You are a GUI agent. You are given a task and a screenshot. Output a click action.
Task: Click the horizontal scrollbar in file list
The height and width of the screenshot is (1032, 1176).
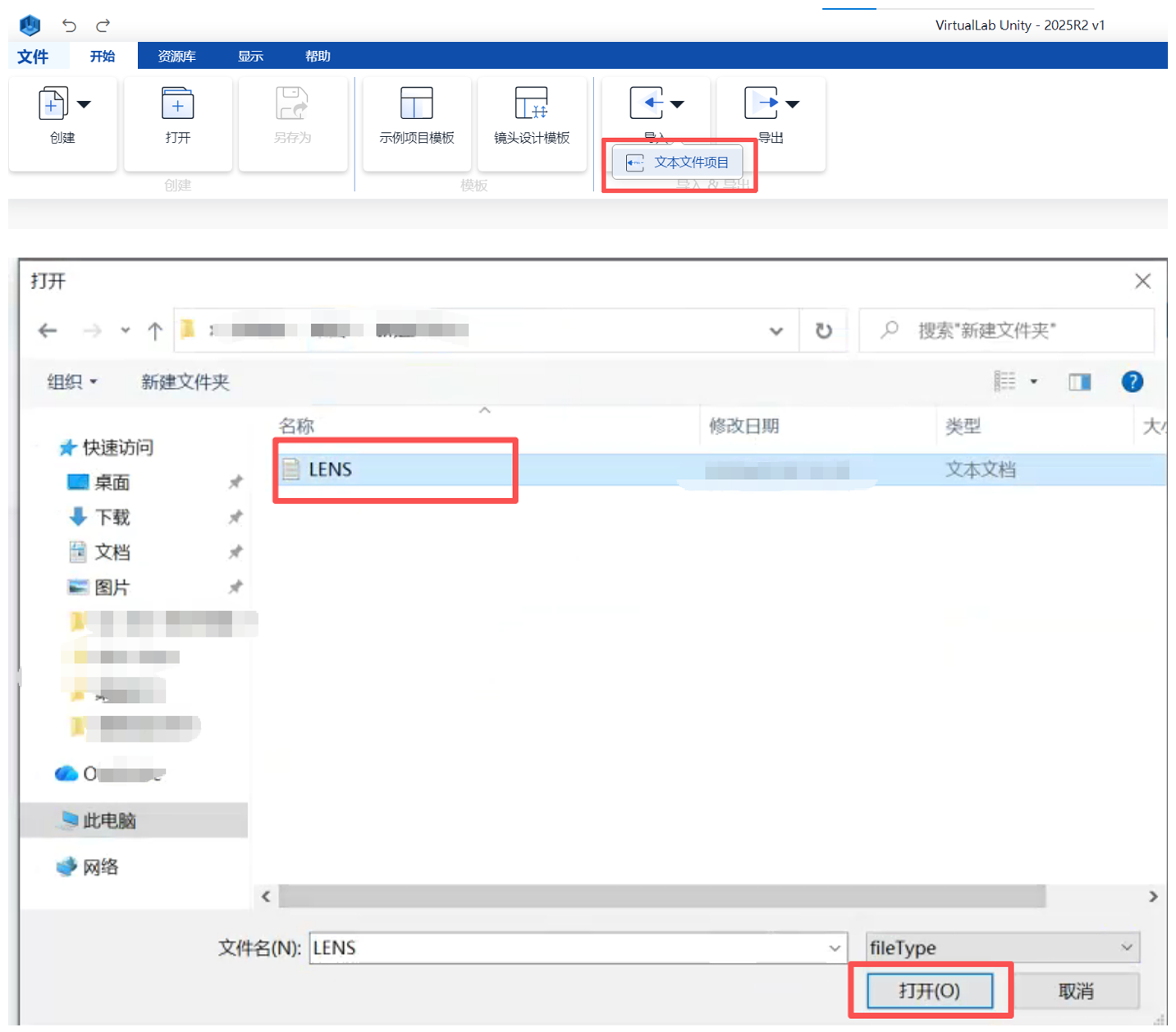(661, 896)
